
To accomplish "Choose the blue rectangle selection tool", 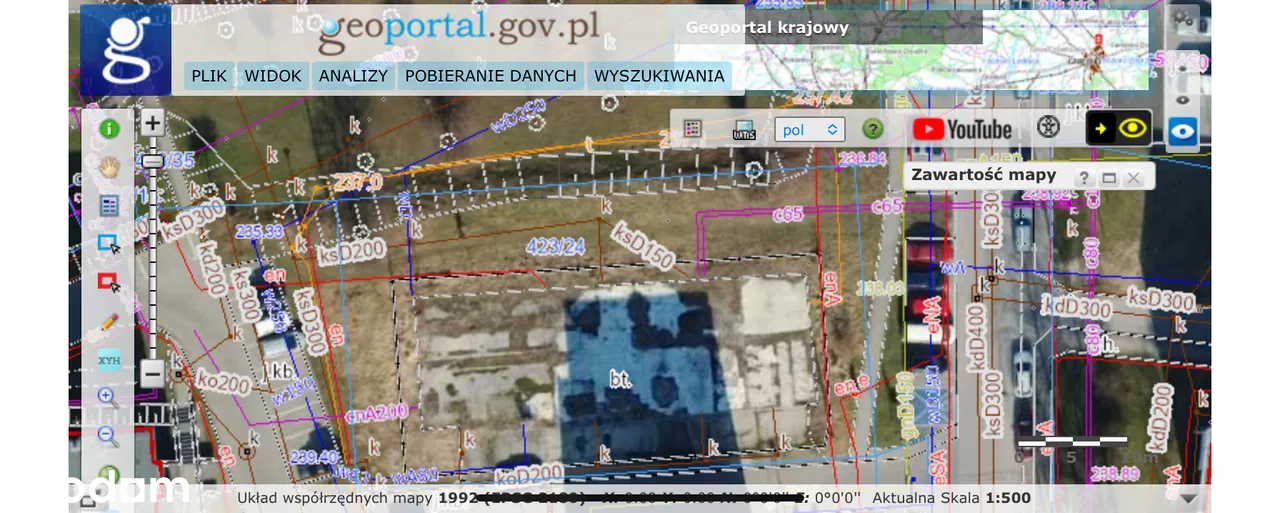I will coord(108,244).
